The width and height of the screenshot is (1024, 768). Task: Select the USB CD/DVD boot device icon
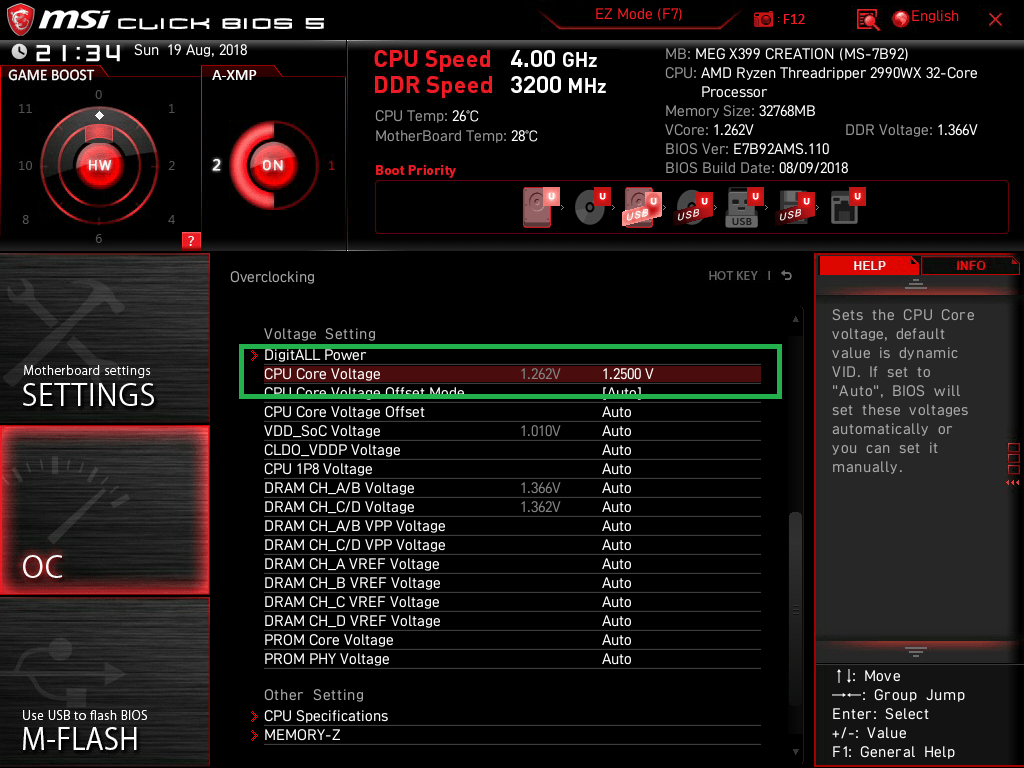[693, 207]
